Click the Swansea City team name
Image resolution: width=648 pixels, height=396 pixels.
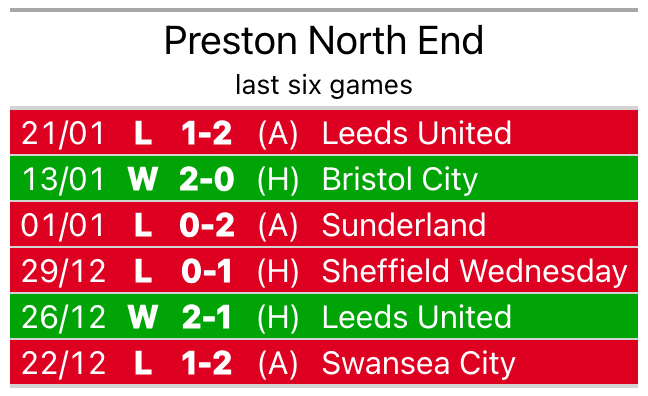click(418, 364)
